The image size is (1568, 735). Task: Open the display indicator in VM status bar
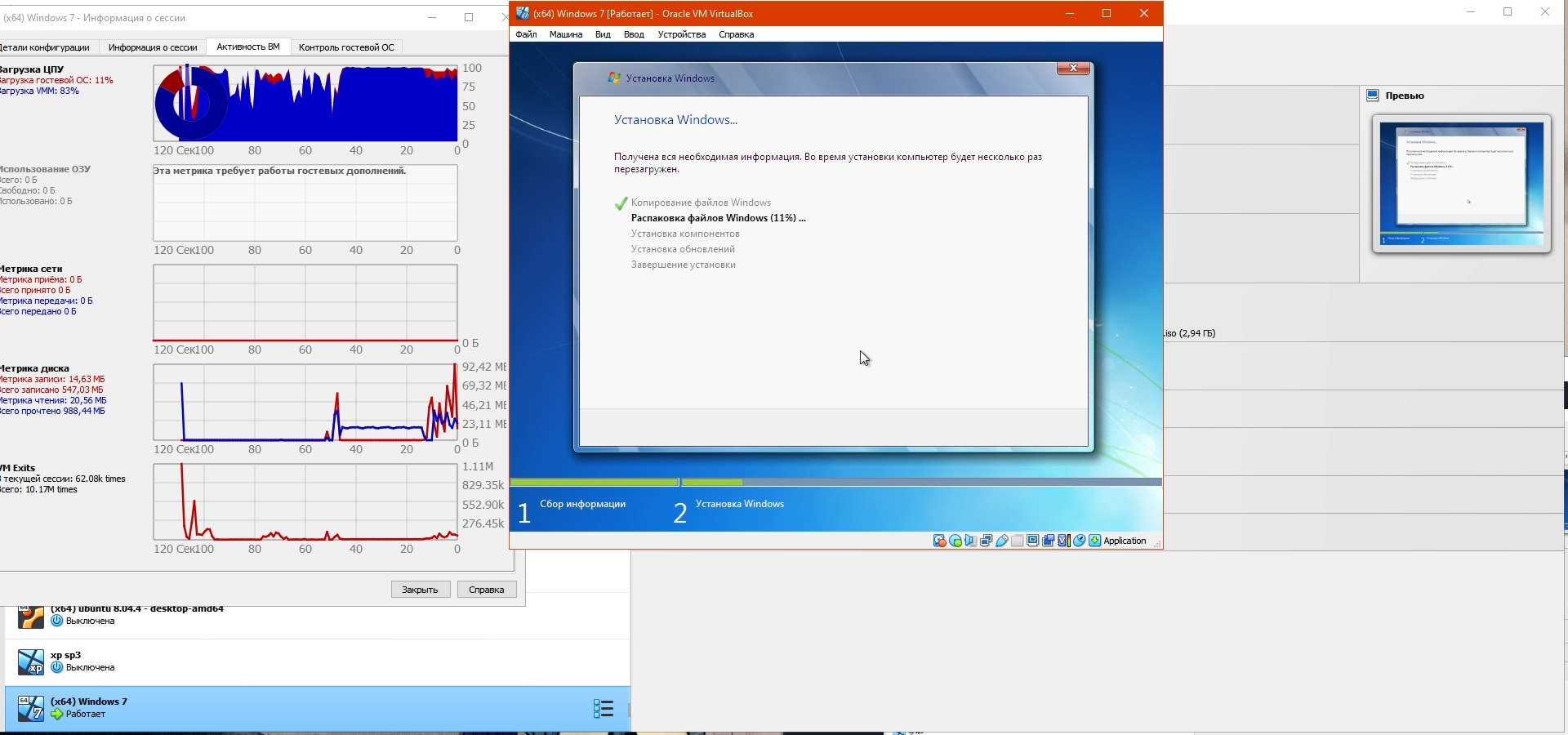point(1033,541)
